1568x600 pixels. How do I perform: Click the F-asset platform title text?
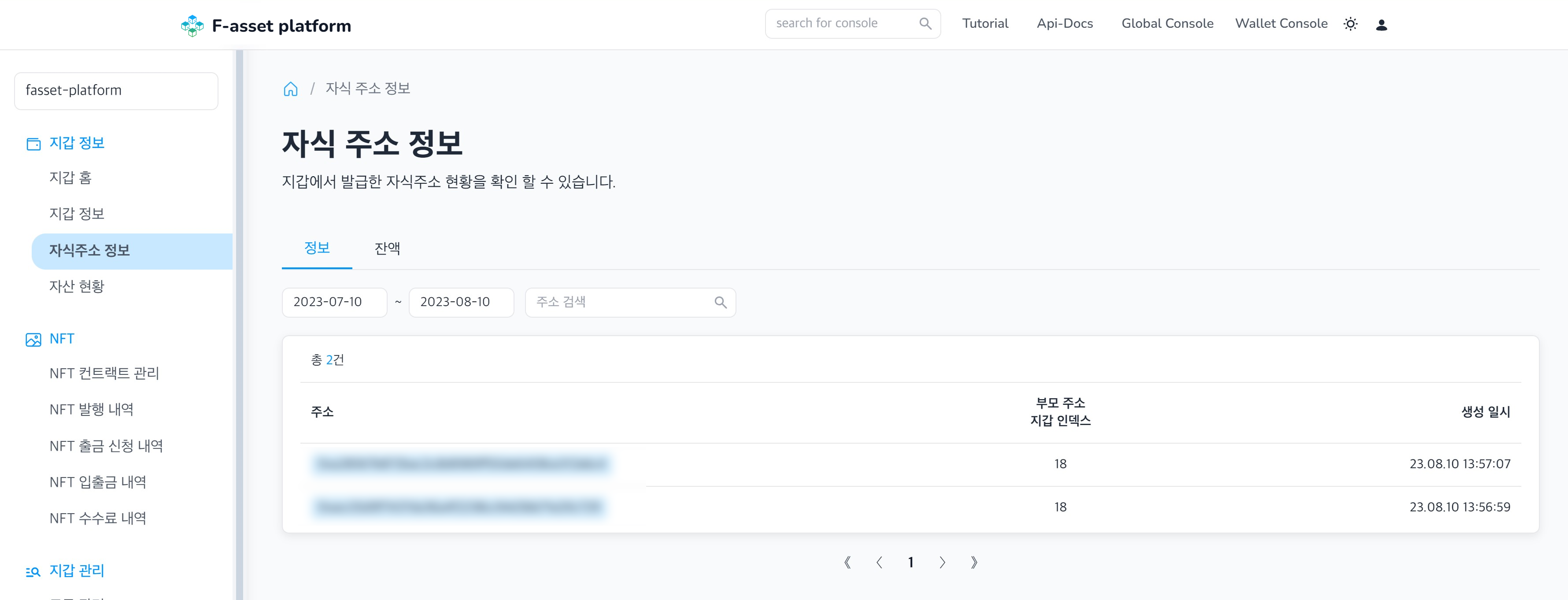pyautogui.click(x=281, y=26)
